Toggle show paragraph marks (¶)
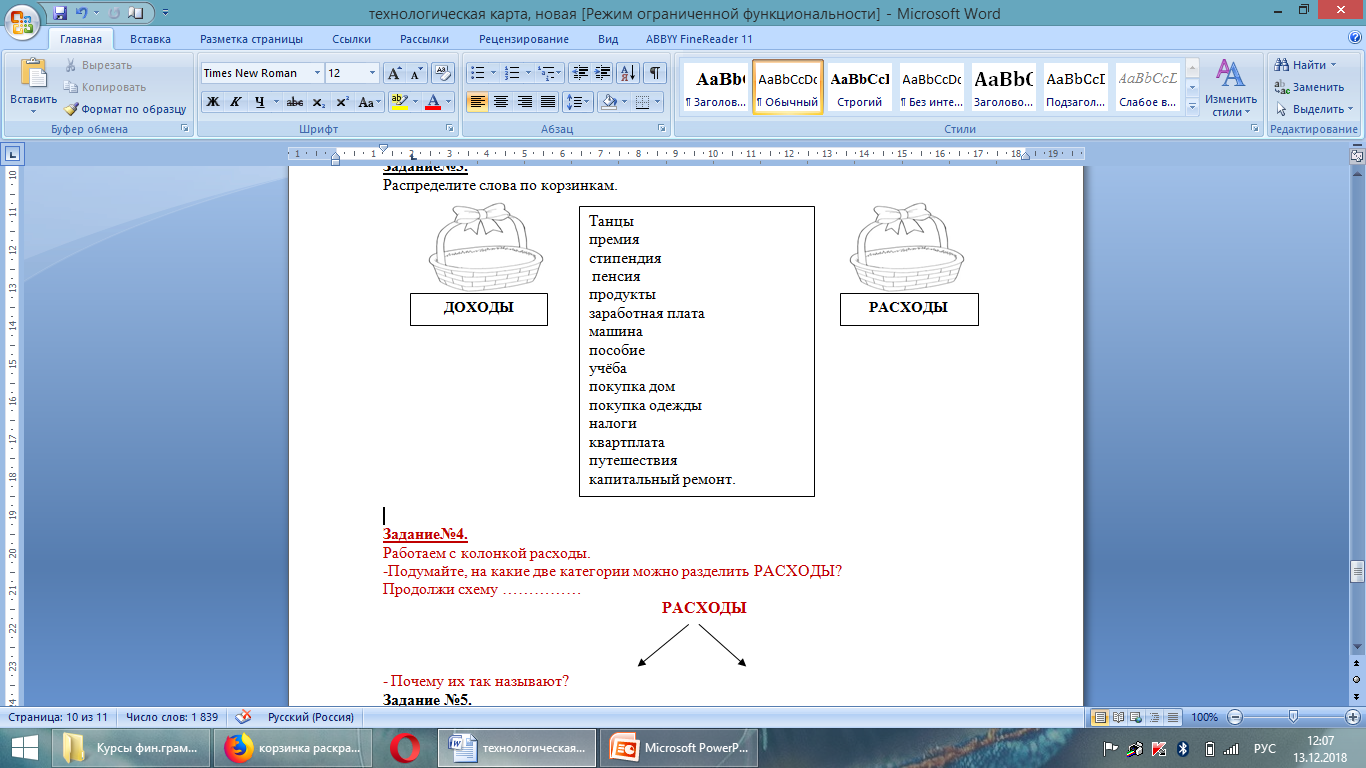The image size is (1366, 768). click(x=654, y=73)
